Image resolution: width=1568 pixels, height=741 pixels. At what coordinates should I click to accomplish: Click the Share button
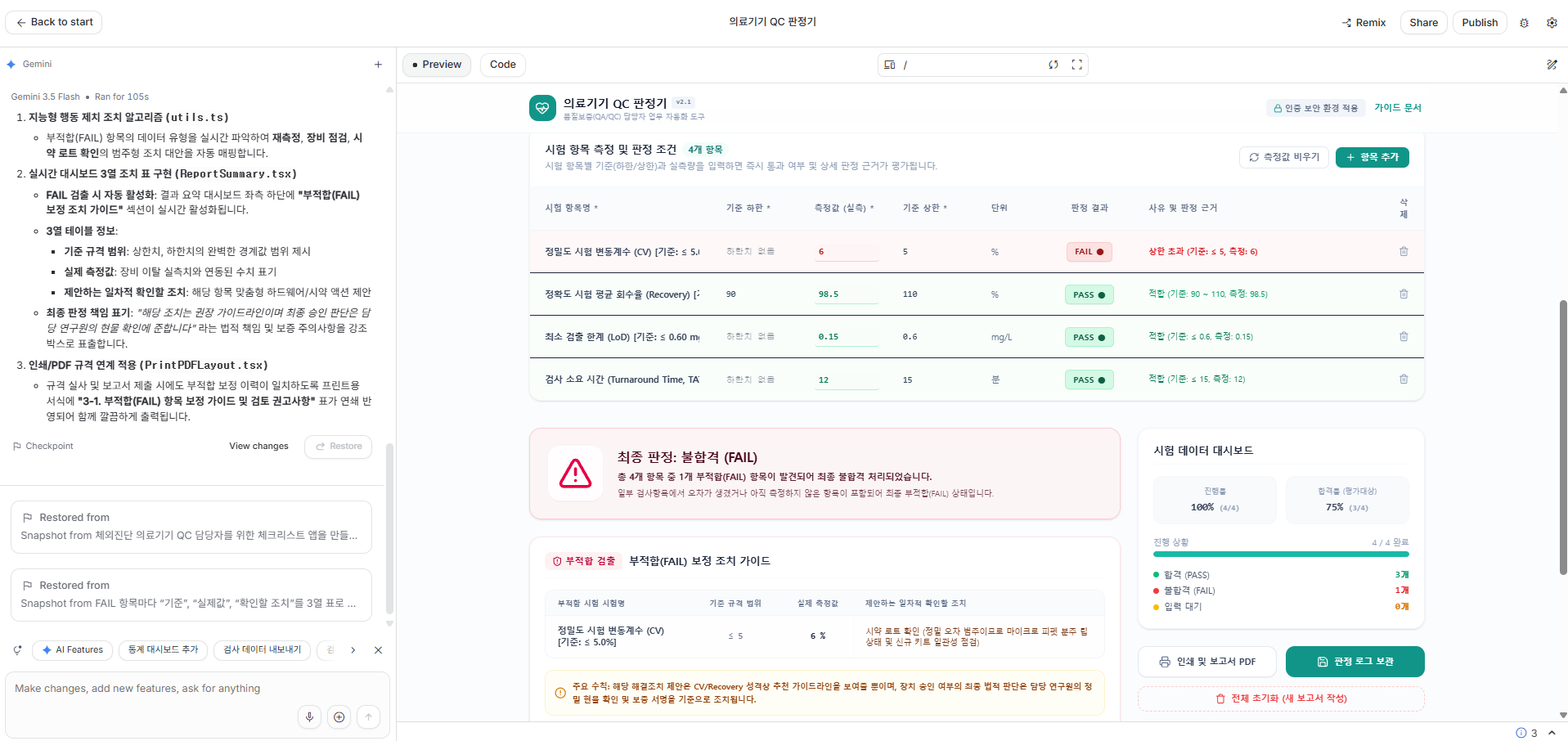1423,23
